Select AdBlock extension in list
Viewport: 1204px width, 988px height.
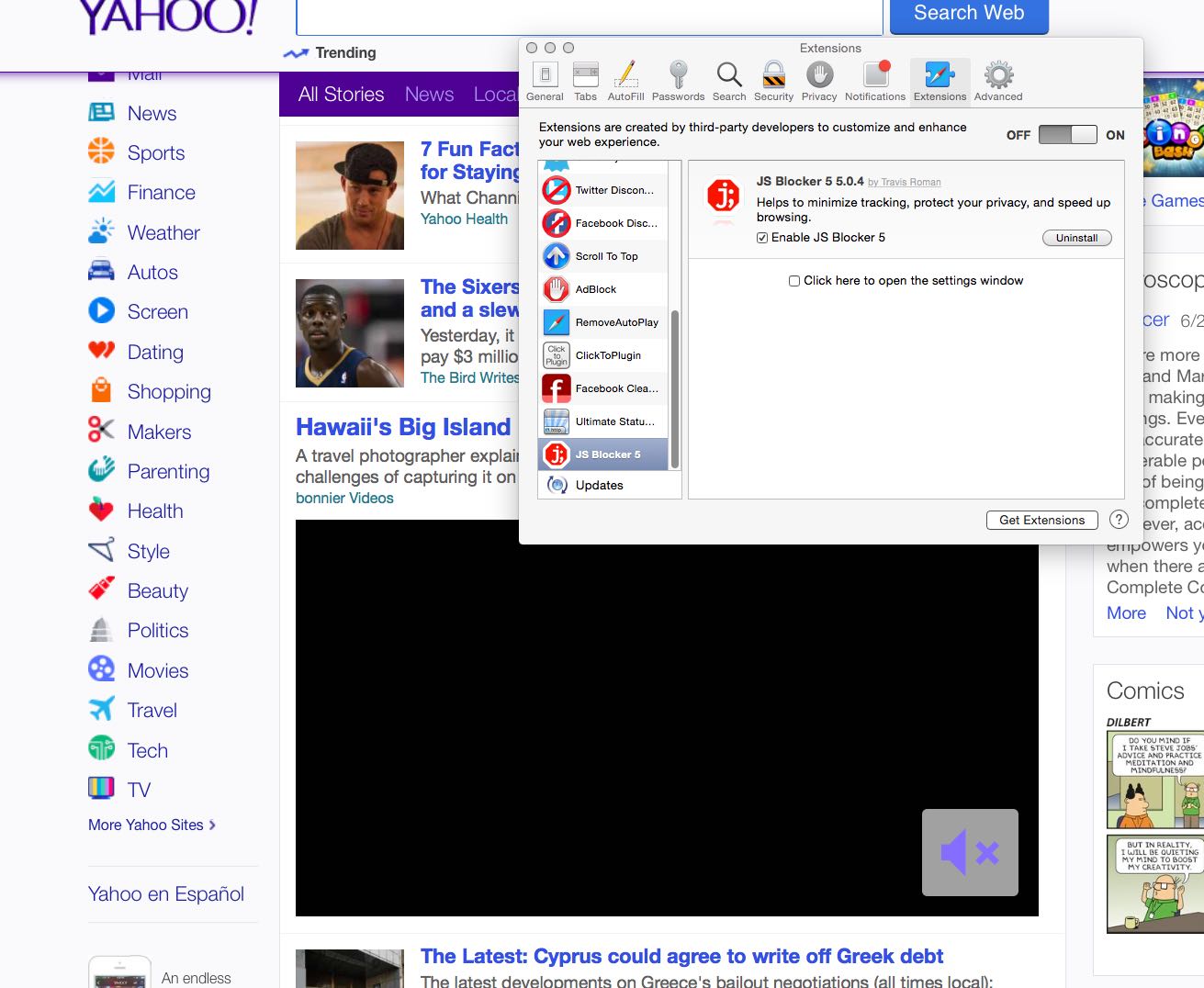click(603, 289)
